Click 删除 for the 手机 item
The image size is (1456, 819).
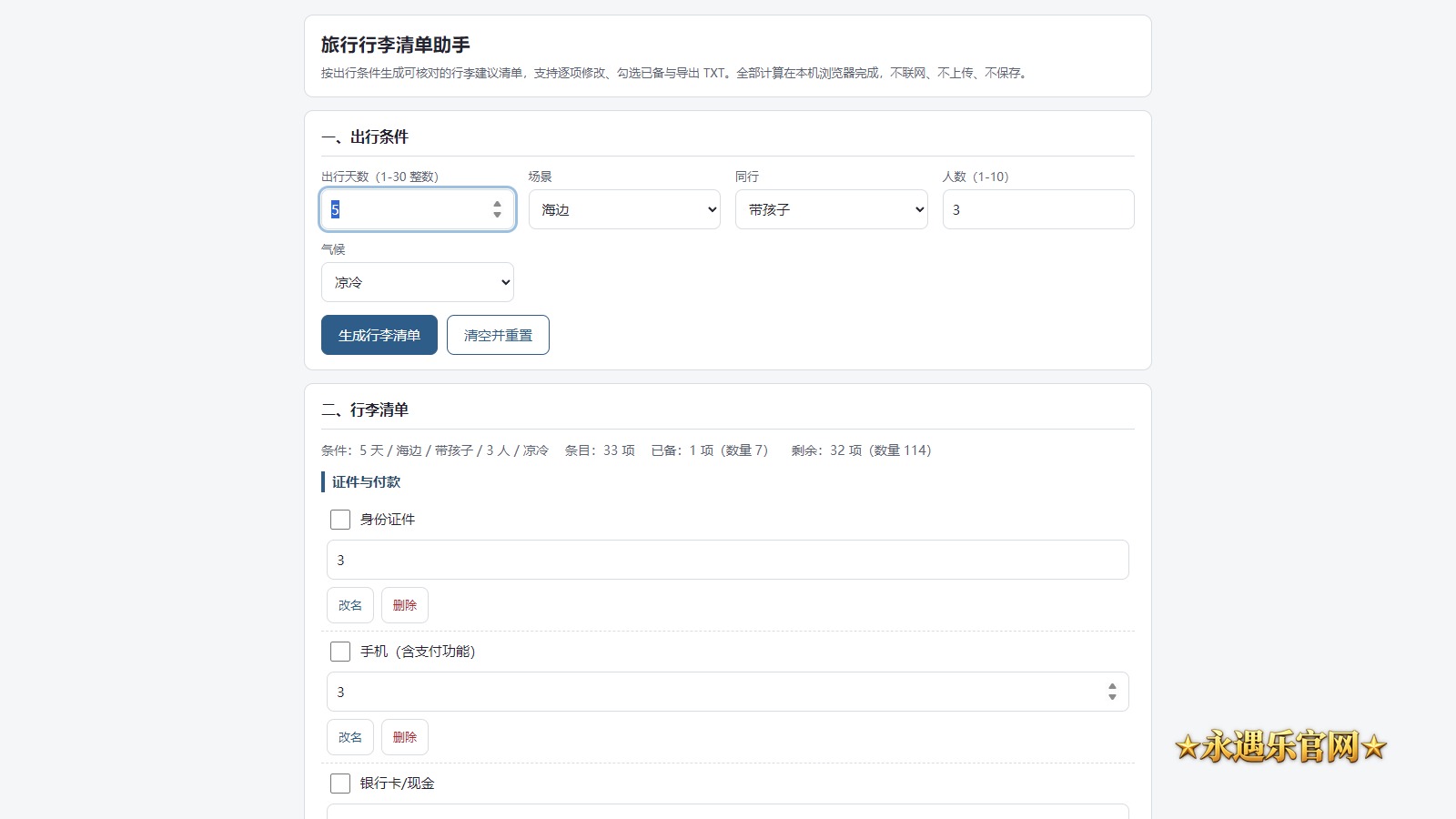405,737
